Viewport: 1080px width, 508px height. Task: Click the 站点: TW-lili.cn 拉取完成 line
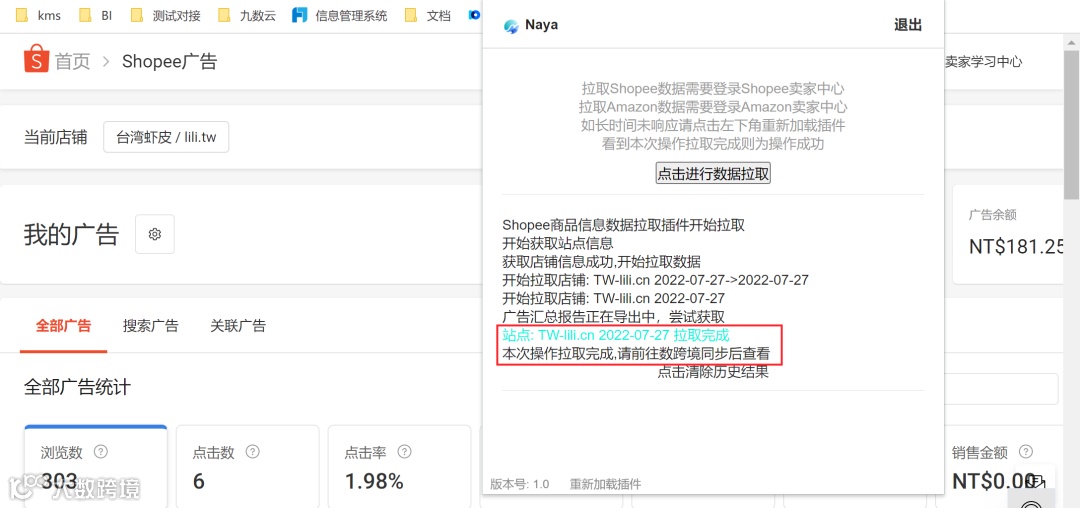click(x=616, y=335)
